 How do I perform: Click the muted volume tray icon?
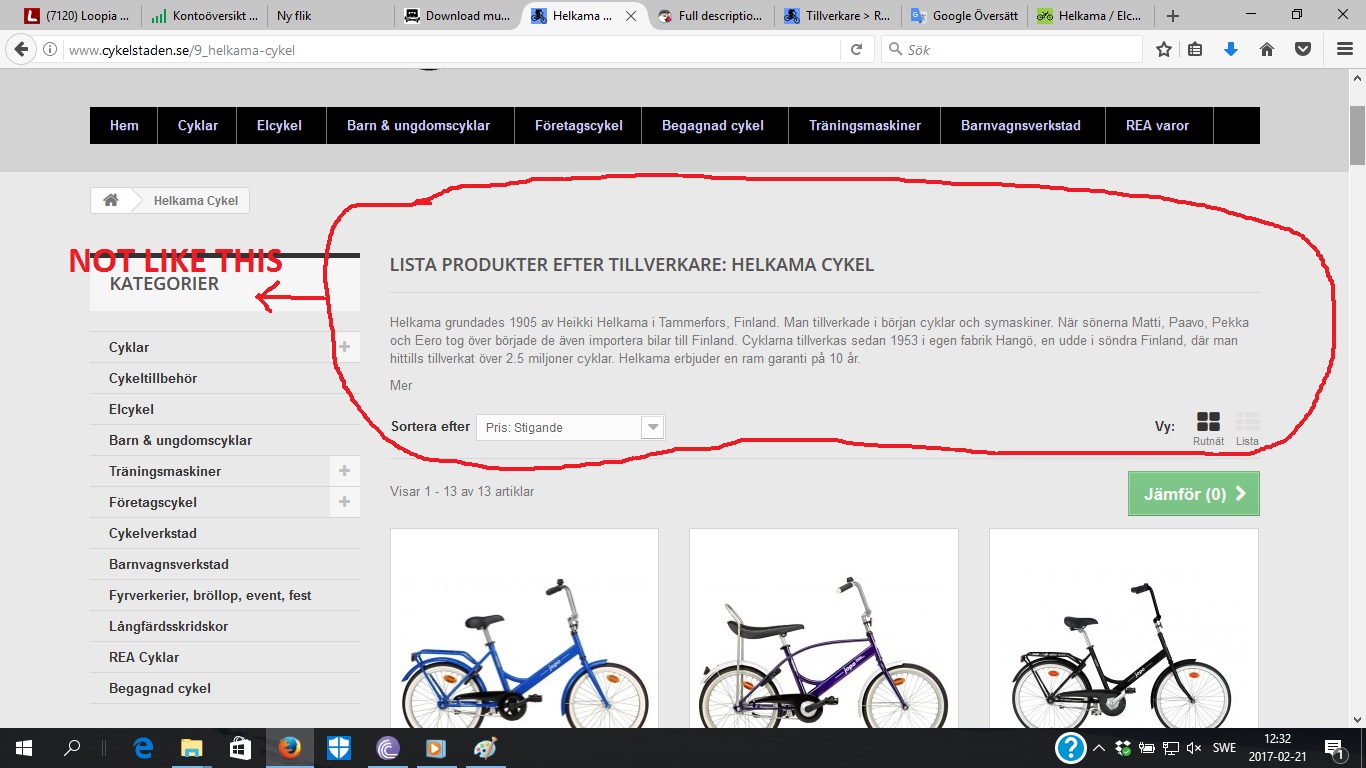click(1194, 747)
